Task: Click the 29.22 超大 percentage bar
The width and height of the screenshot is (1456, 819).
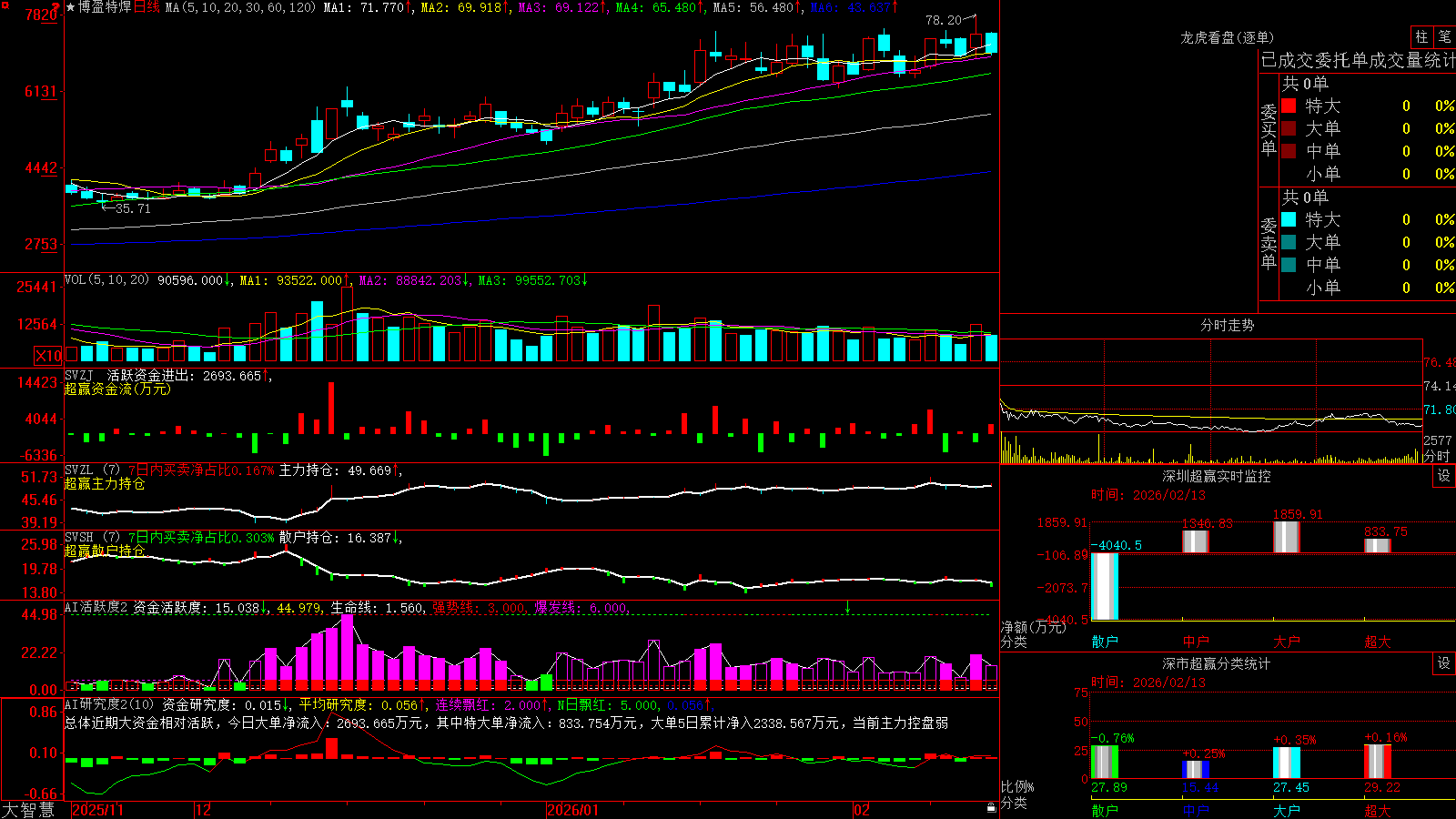Action: [x=1378, y=762]
